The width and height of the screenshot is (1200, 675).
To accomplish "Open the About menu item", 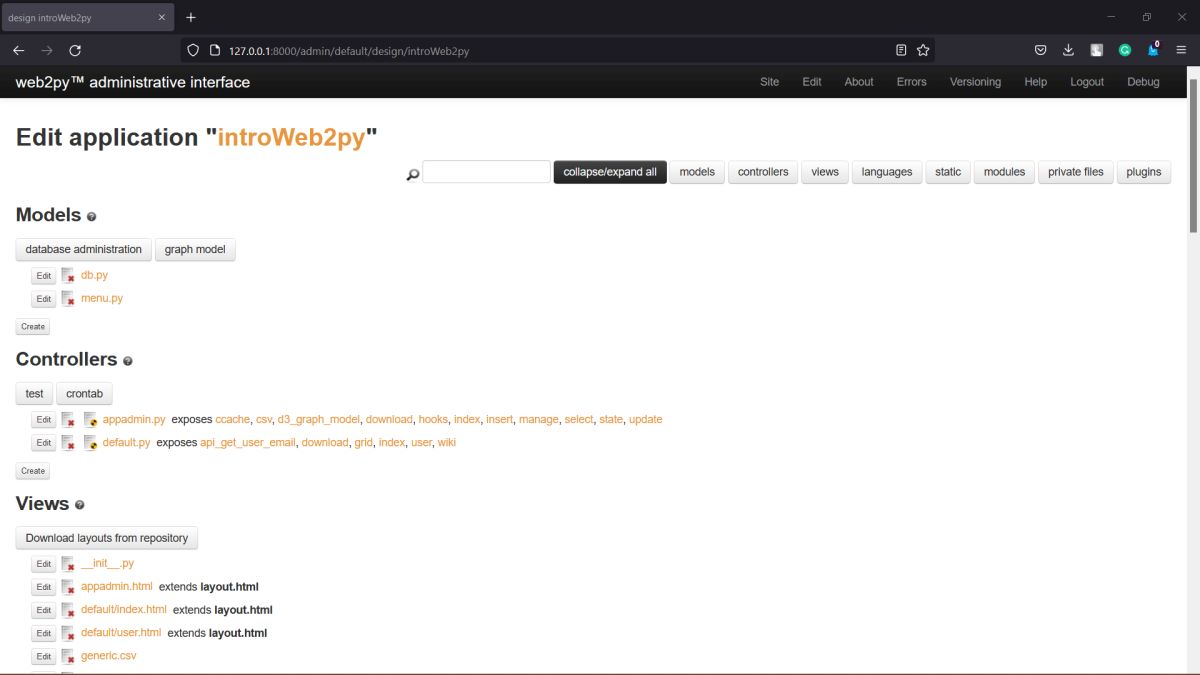I will pos(859,82).
